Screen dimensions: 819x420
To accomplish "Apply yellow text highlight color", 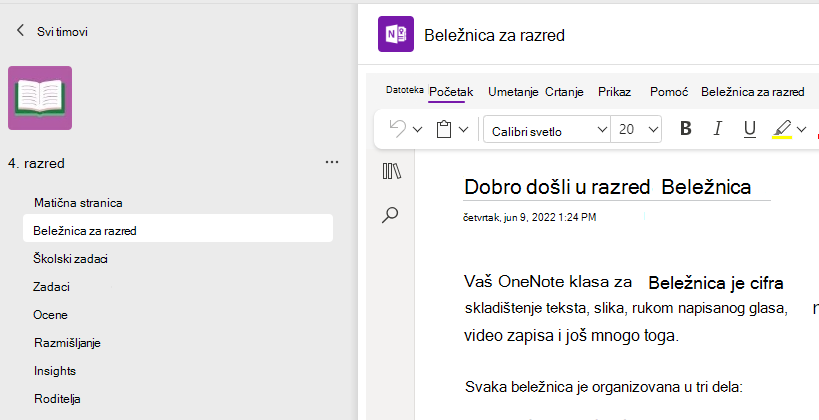I will click(x=782, y=129).
